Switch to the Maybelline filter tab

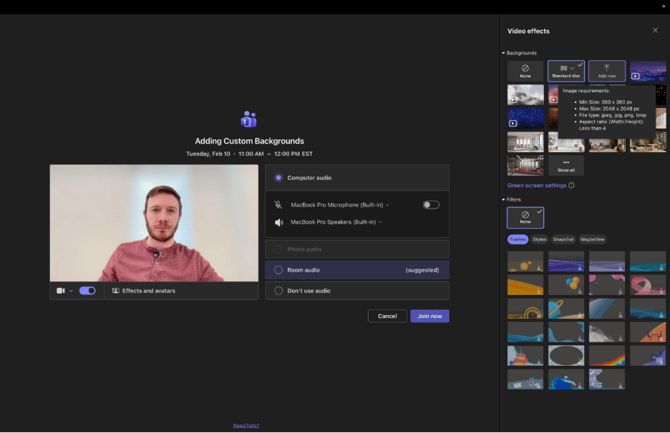coord(592,239)
